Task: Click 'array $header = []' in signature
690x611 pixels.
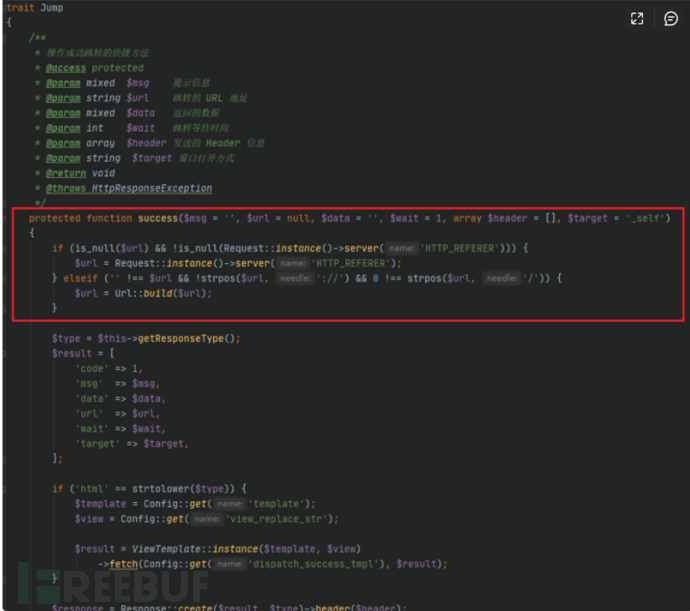Action: [504, 218]
